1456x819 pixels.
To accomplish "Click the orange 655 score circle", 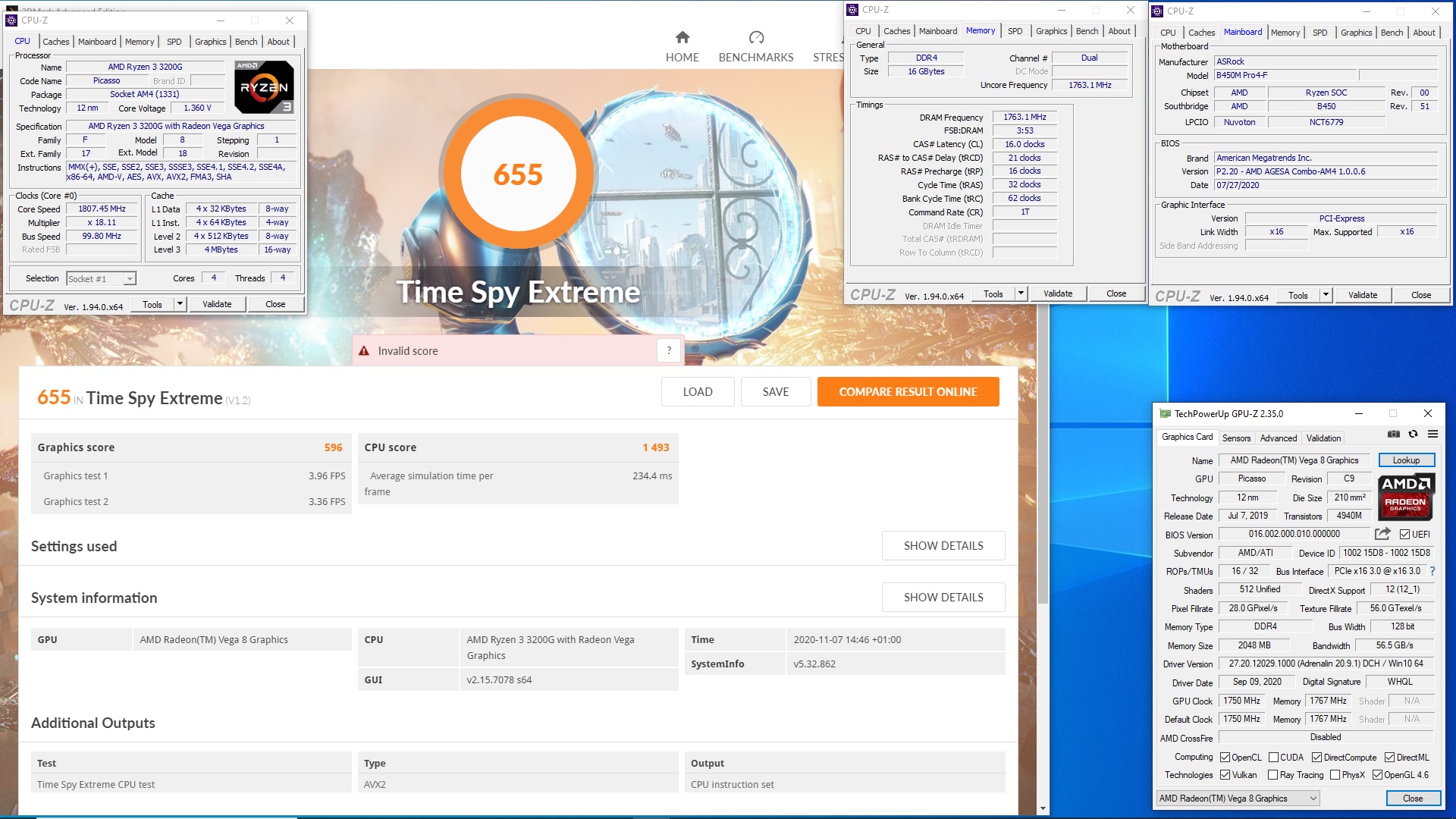I will click(518, 174).
